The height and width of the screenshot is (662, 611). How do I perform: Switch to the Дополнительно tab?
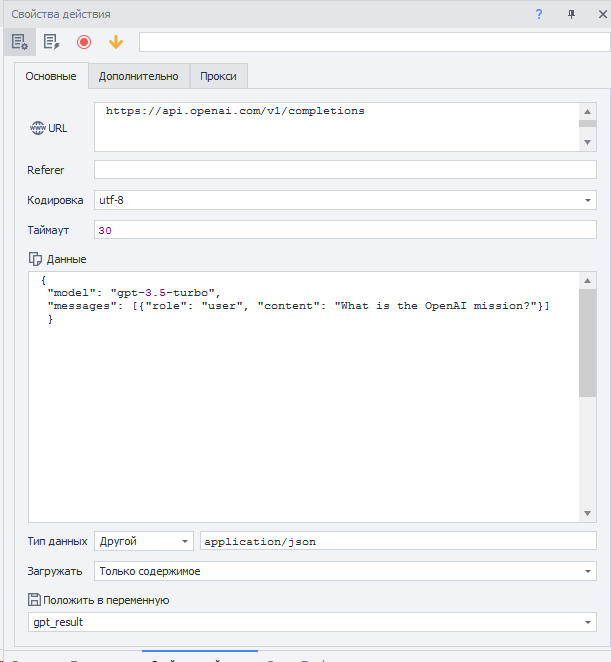coord(138,76)
